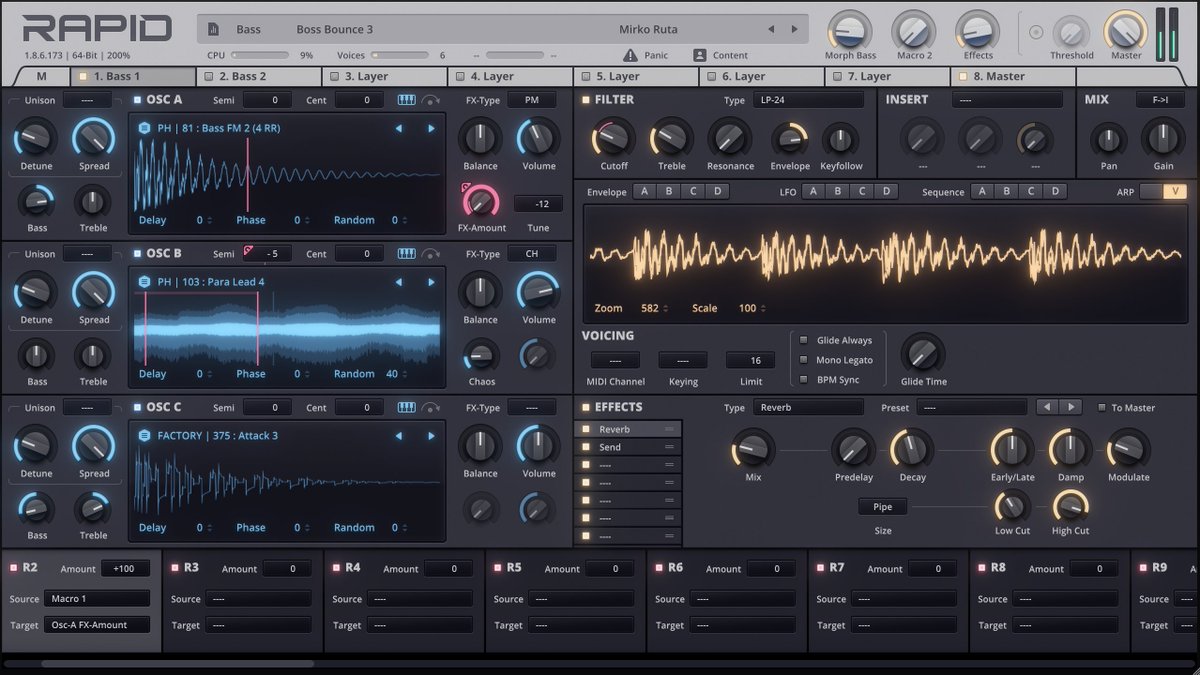This screenshot has height=675, width=1200.
Task: Switch to the 8. Master tab
Action: (x=1012, y=76)
